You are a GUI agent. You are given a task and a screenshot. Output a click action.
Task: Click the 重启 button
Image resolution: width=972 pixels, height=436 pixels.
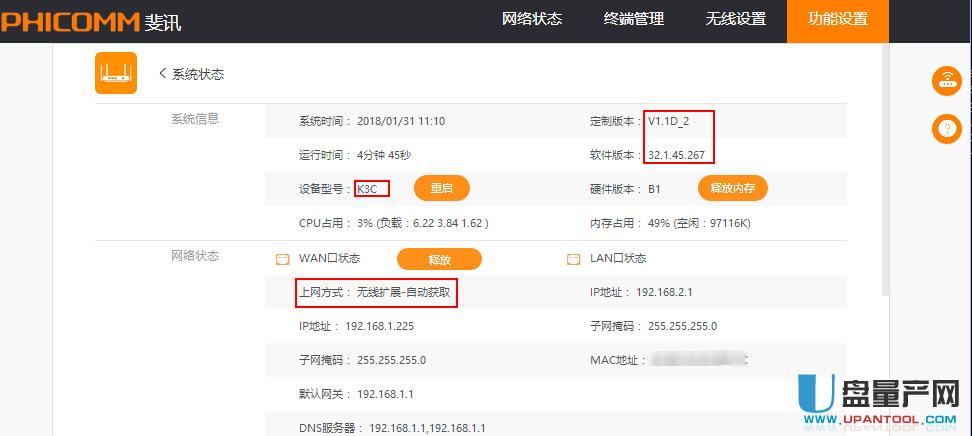441,188
